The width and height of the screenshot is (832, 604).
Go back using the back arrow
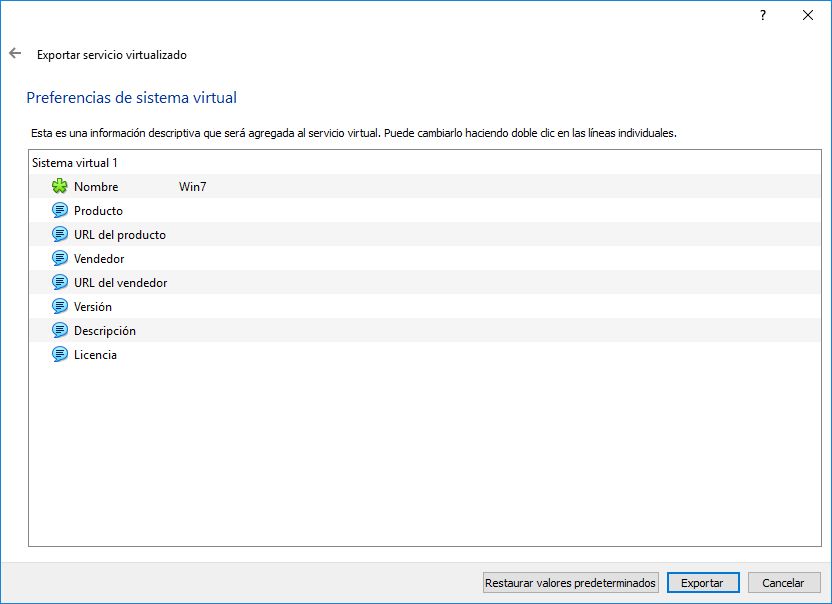click(15, 54)
